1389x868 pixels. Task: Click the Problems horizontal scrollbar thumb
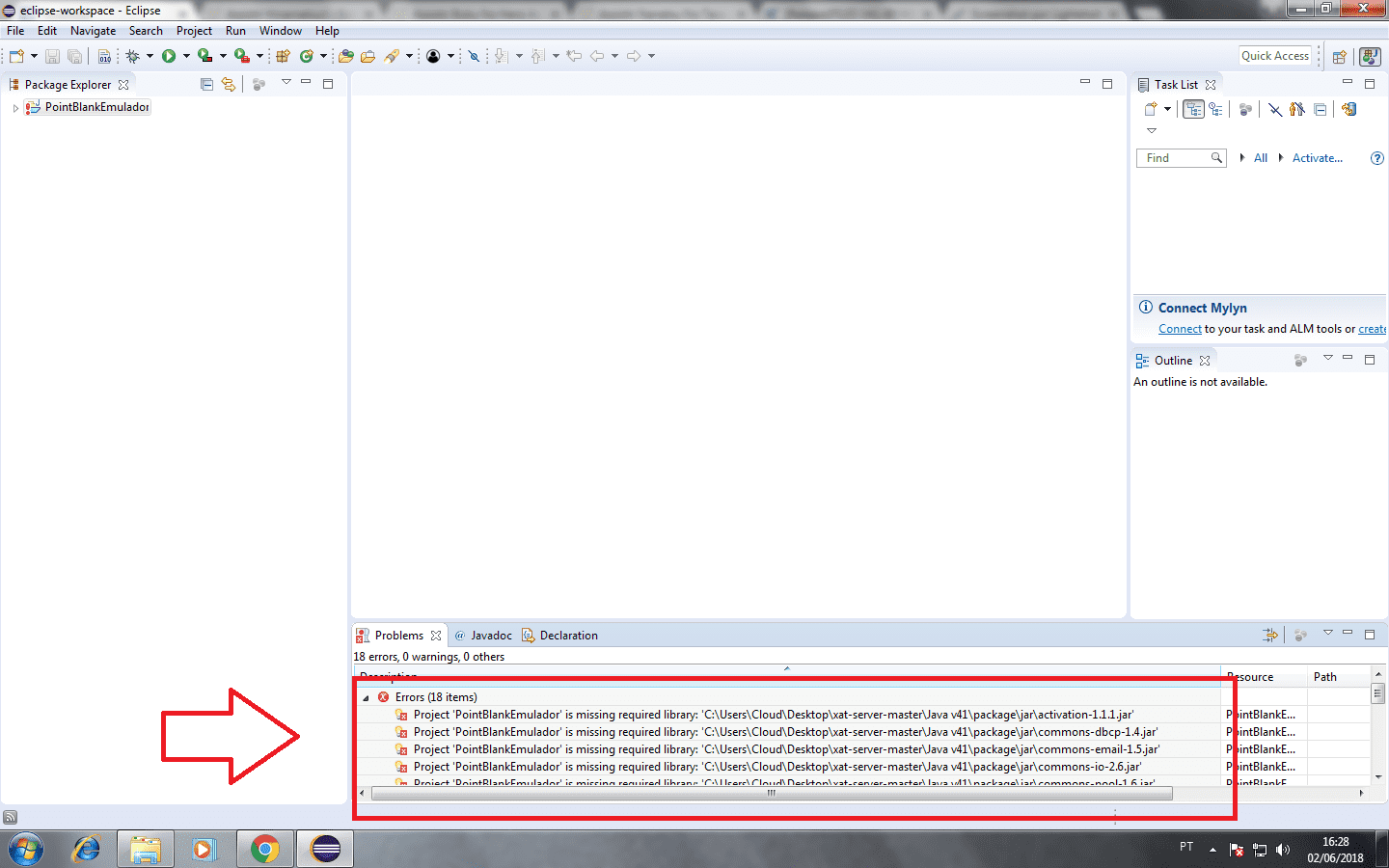pos(772,794)
